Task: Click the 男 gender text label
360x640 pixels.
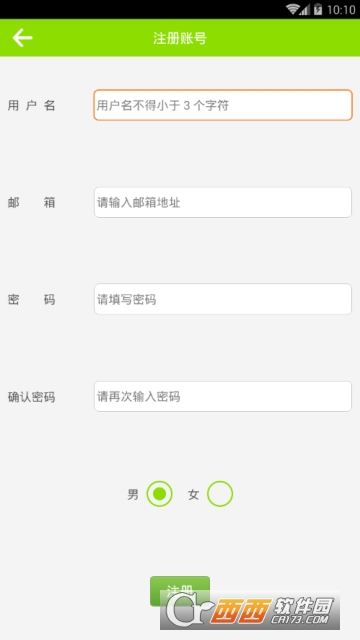Action: (133, 495)
